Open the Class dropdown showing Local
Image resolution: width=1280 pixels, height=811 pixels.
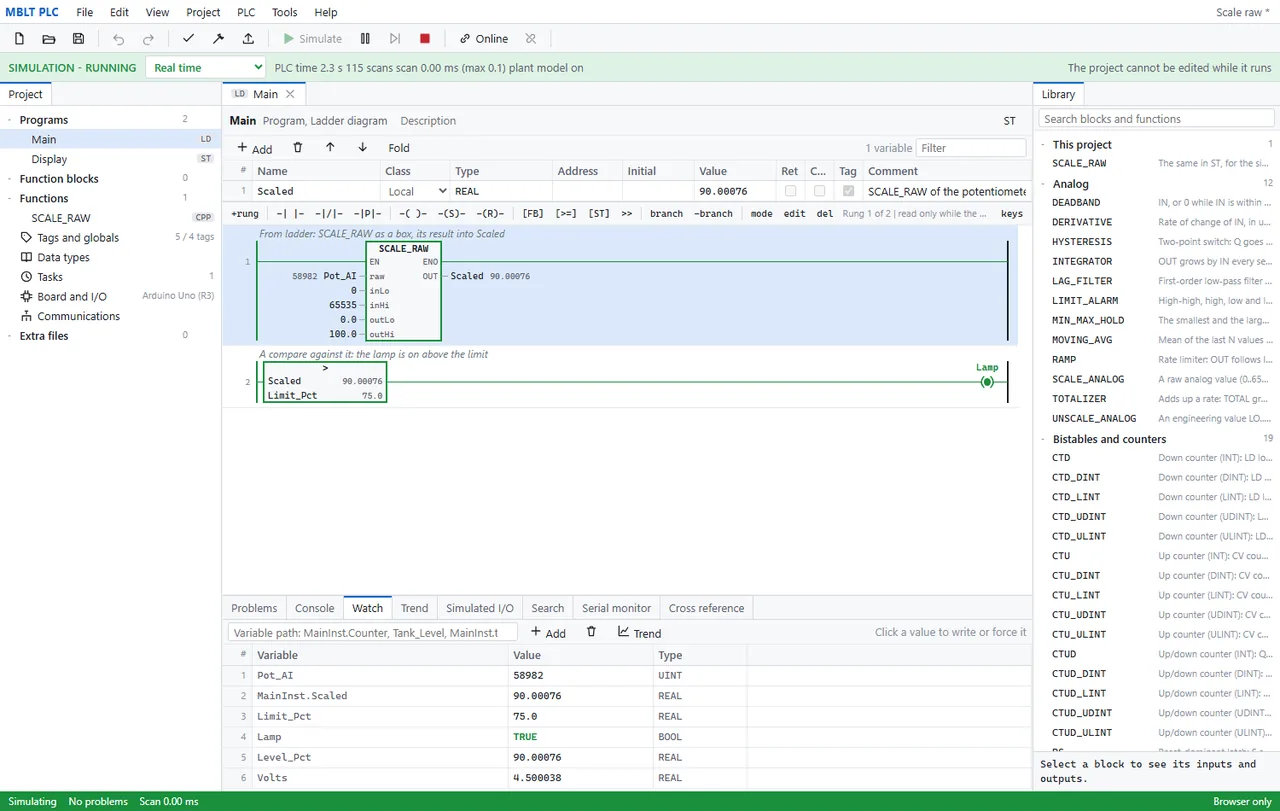click(x=416, y=191)
